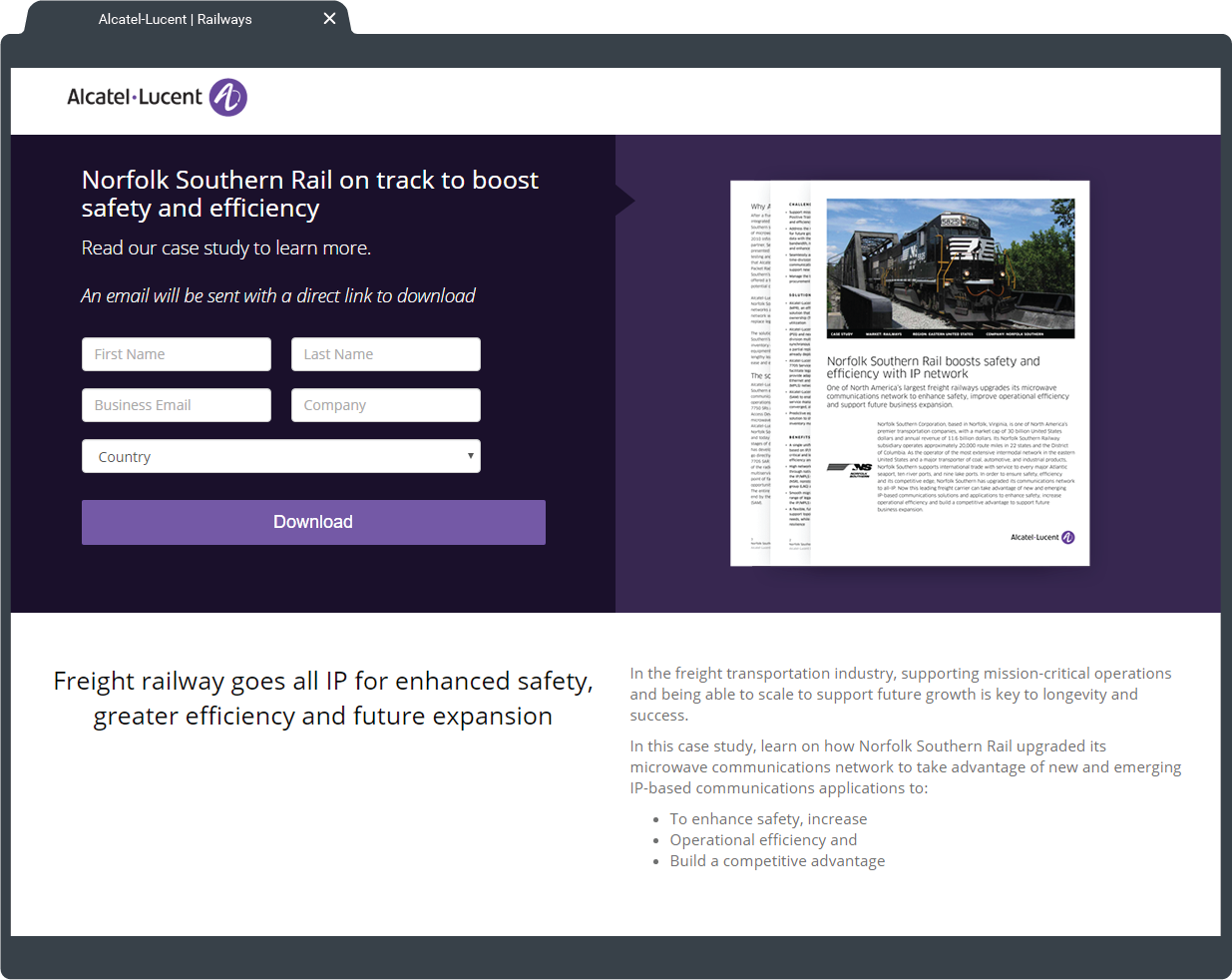Open the case study cover thumbnail
Viewport: 1232px width, 980px height.
coord(950,373)
